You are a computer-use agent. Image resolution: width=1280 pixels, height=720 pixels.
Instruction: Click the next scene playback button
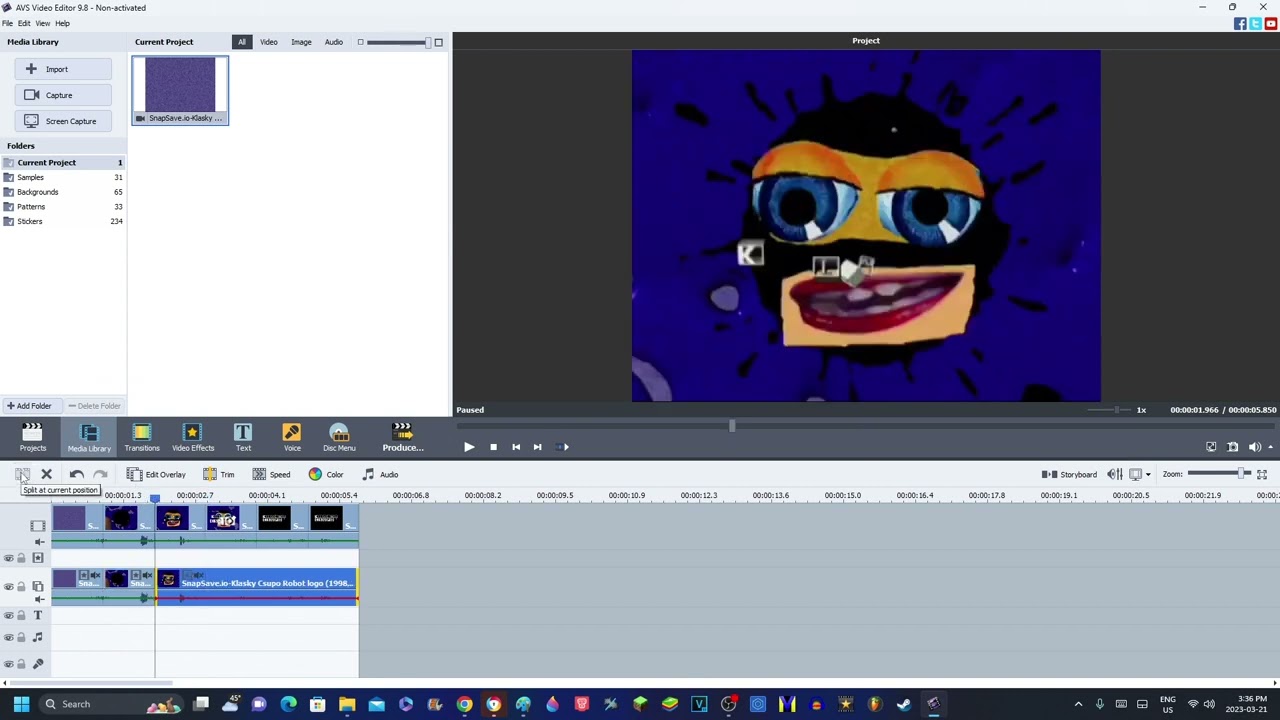click(562, 447)
